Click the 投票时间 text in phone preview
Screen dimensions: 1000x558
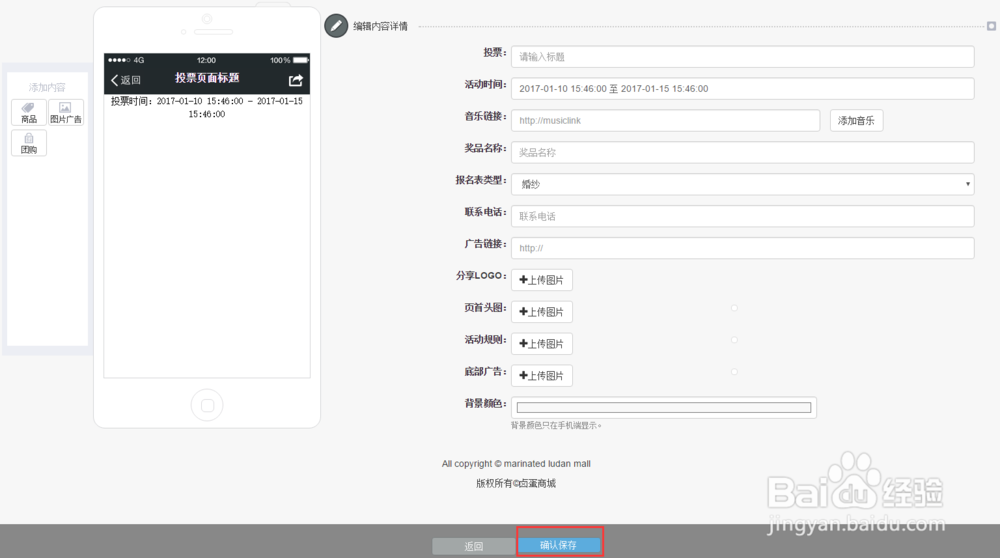(207, 107)
